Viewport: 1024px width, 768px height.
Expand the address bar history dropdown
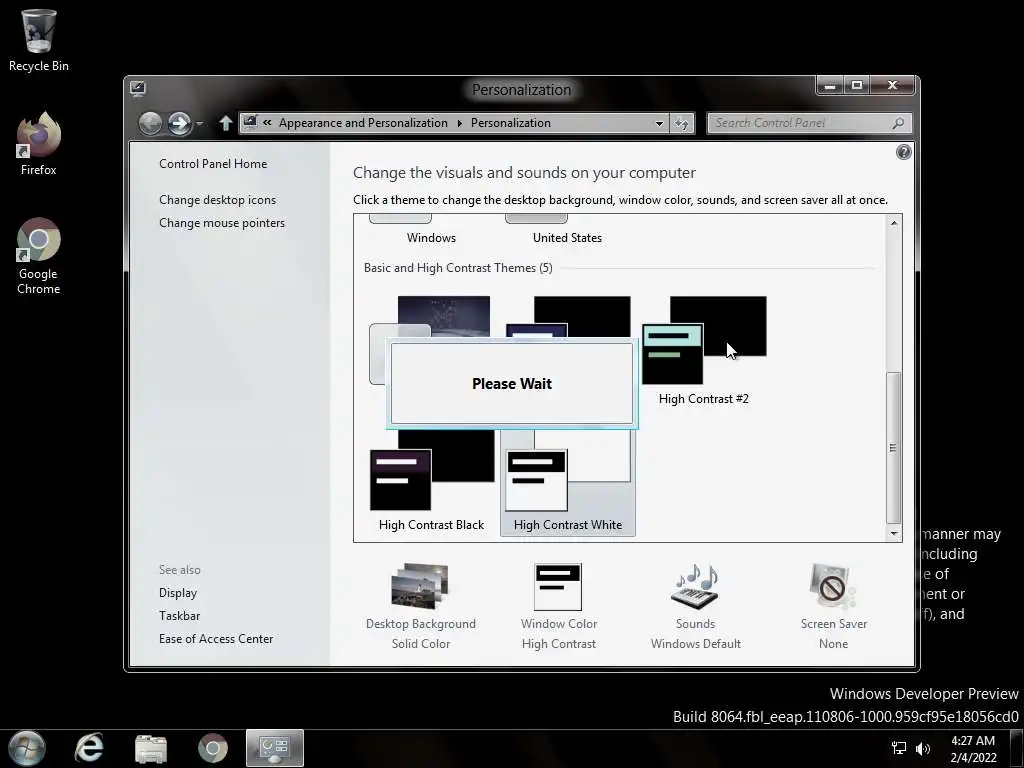659,123
